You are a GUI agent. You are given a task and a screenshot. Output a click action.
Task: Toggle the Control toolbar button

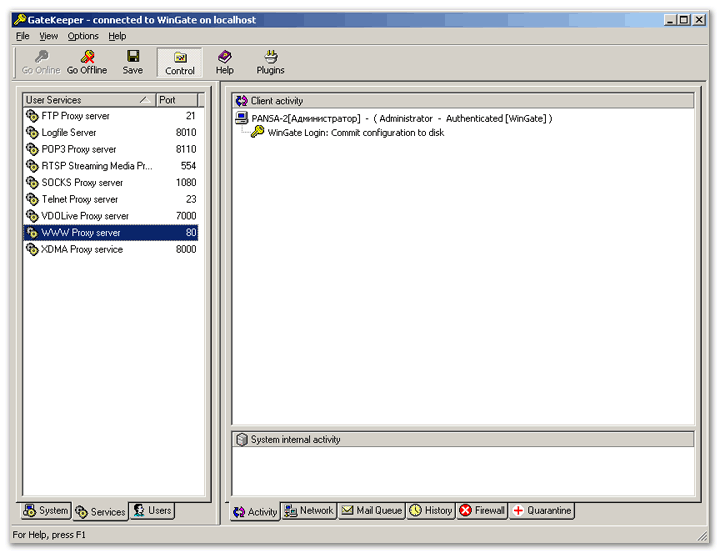coord(180,62)
